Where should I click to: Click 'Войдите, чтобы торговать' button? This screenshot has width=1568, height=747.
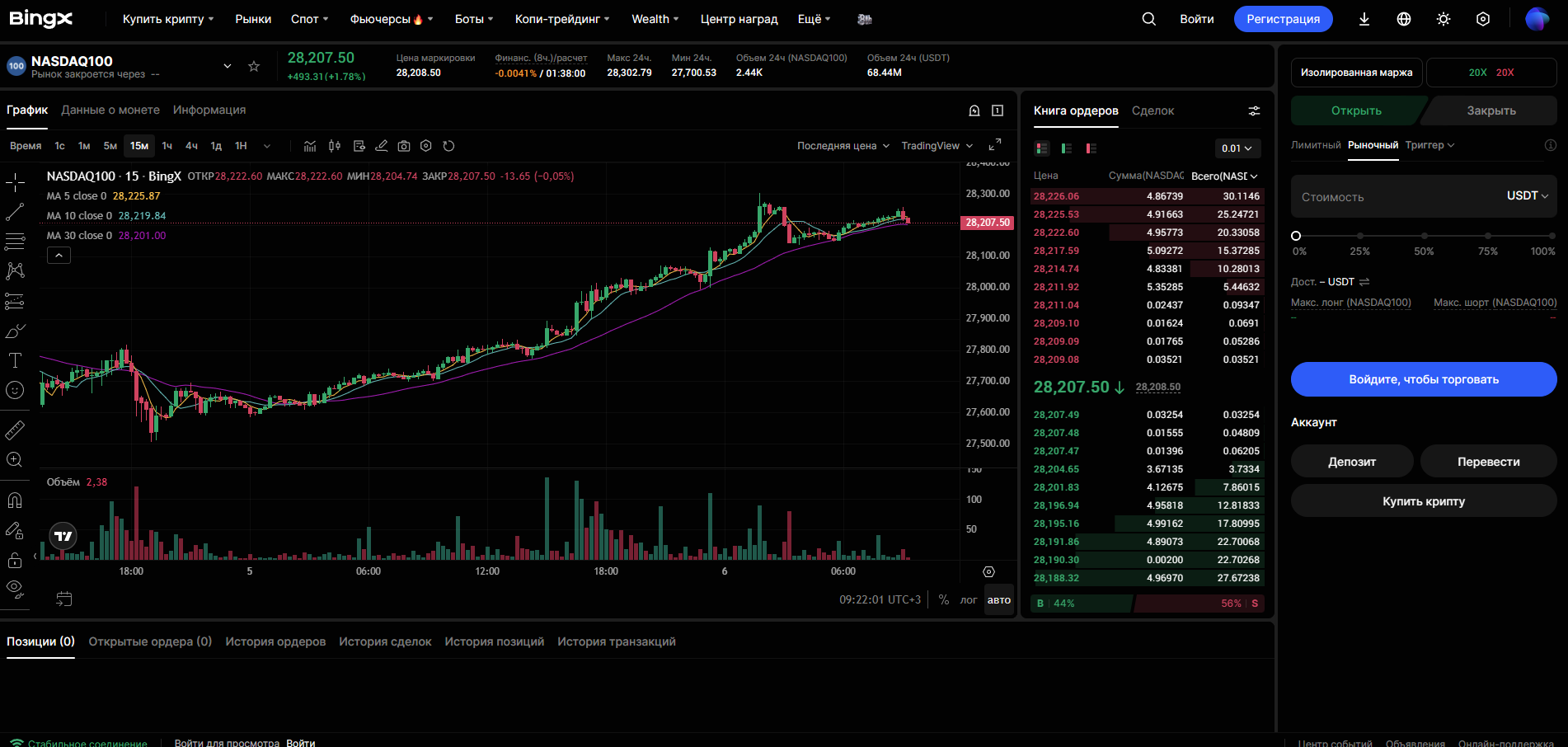1424,379
